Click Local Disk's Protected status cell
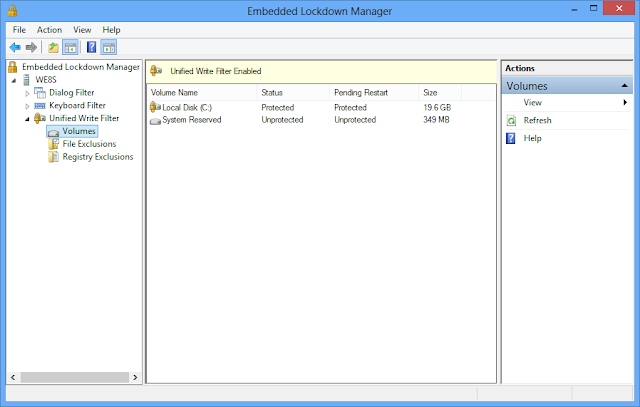Screen dimensions: 640x407 pyautogui.click(x=278, y=107)
